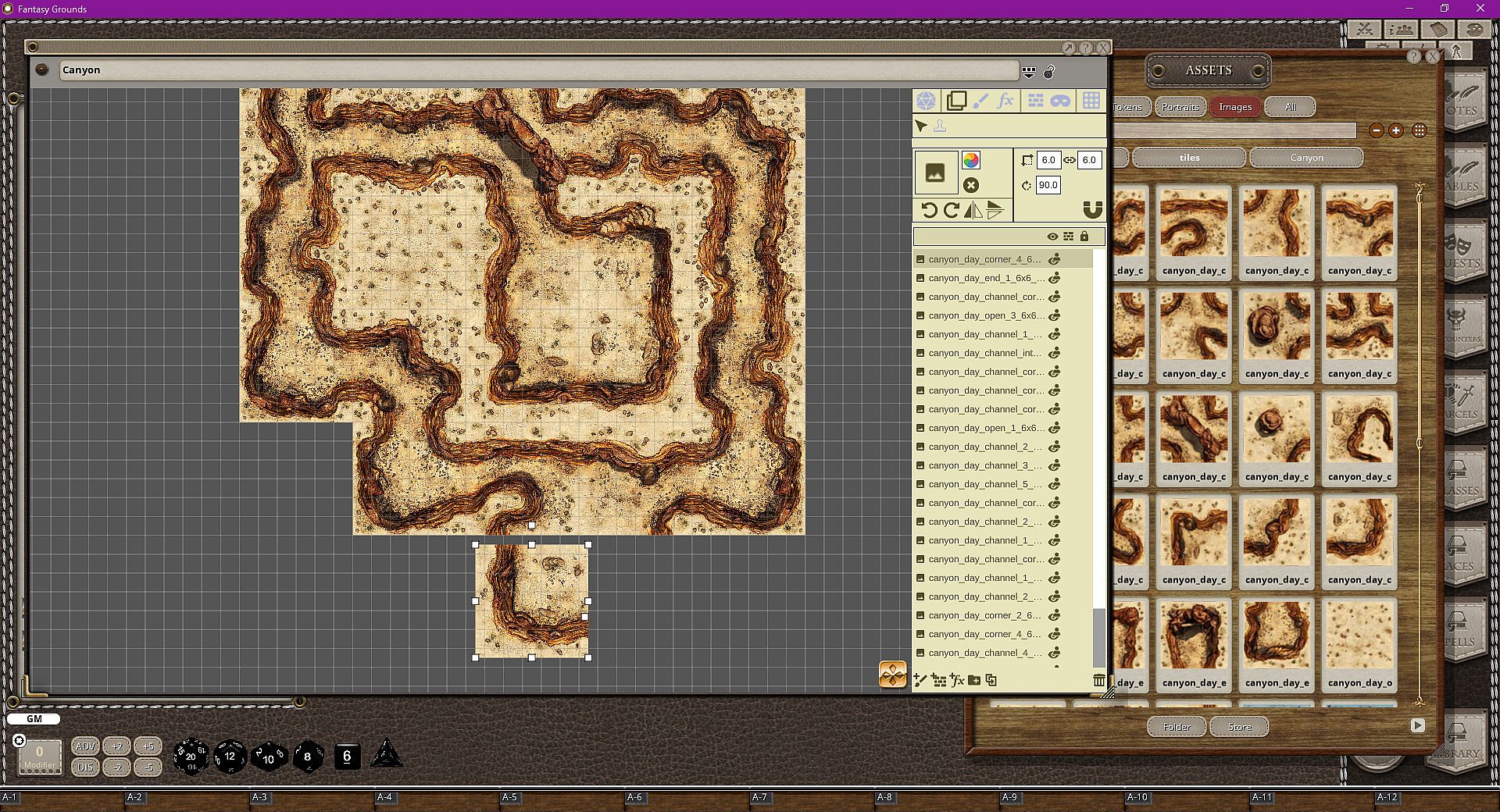Choose the mask tool icon
This screenshot has width=1500, height=812.
click(x=1060, y=101)
